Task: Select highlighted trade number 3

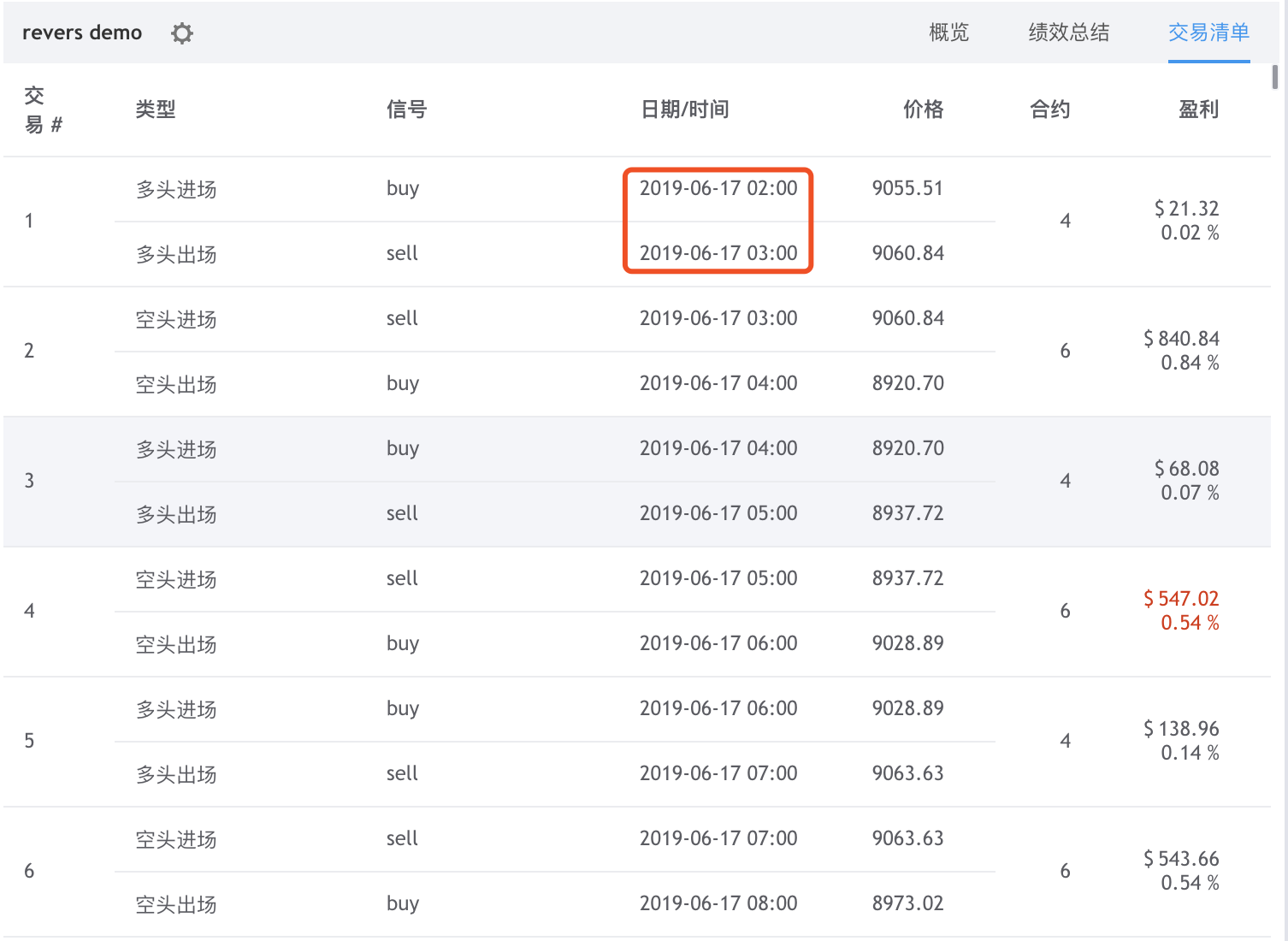Action: click(637, 482)
